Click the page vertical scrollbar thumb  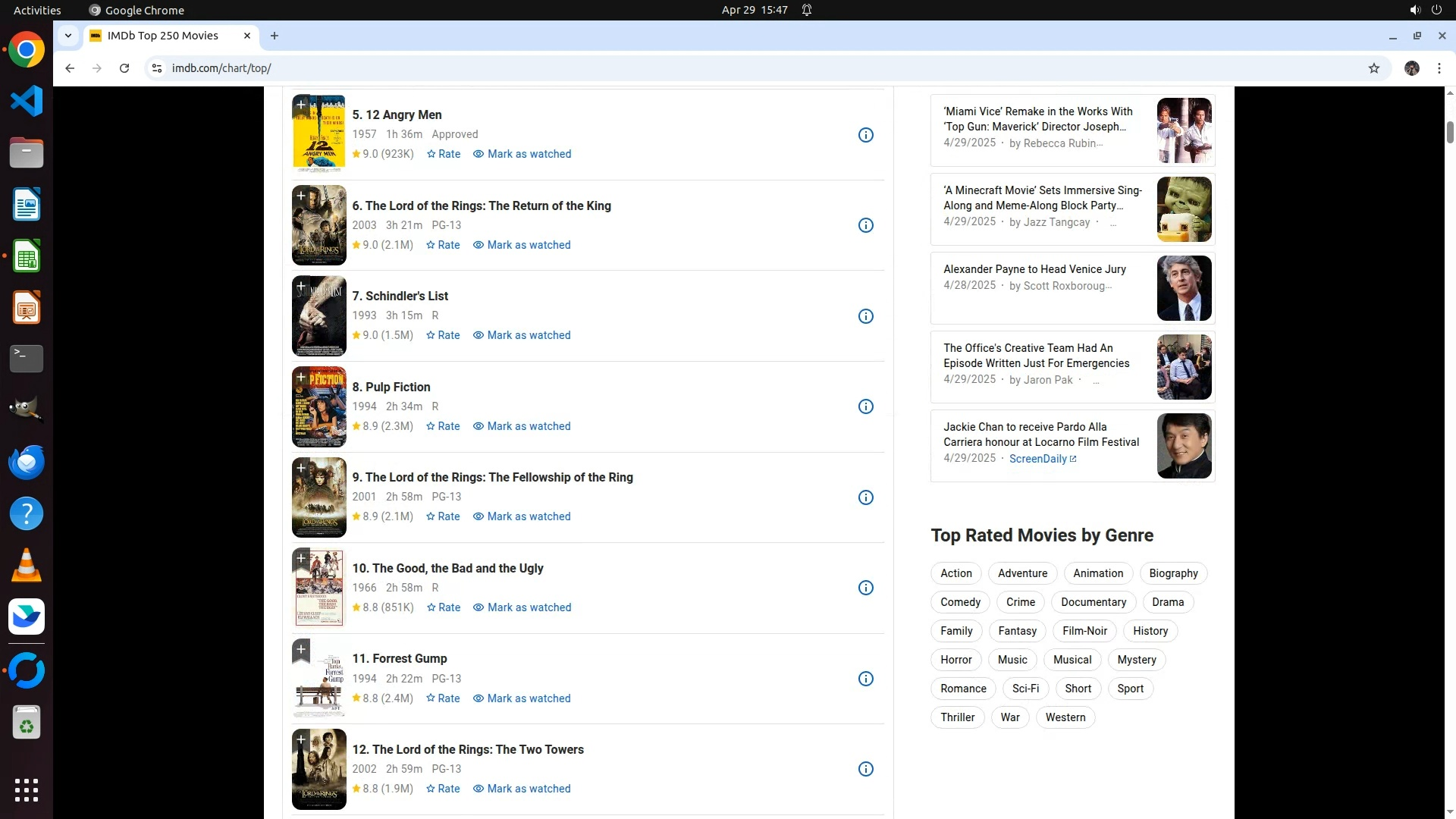1450,132
